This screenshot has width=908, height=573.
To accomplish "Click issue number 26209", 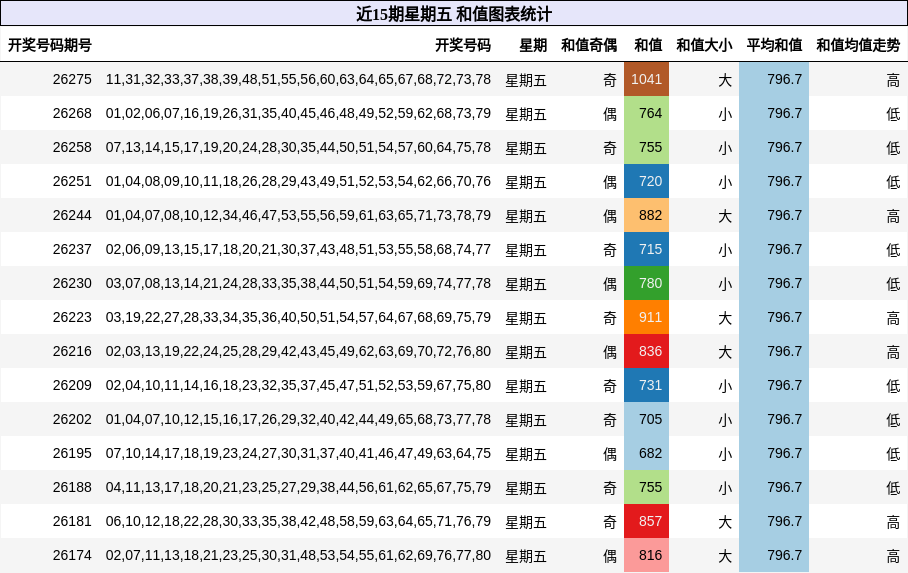I will 72,385.
